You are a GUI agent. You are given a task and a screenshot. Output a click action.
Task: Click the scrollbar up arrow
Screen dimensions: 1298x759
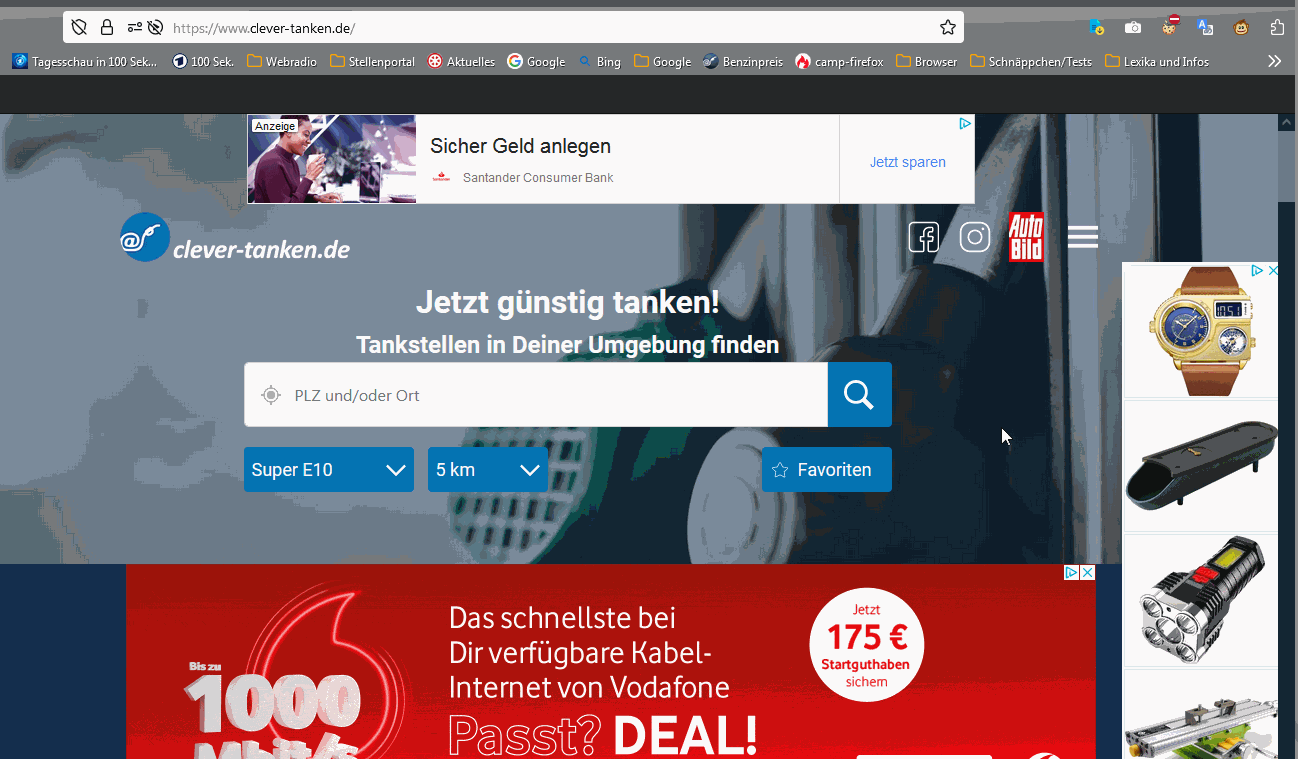1288,122
